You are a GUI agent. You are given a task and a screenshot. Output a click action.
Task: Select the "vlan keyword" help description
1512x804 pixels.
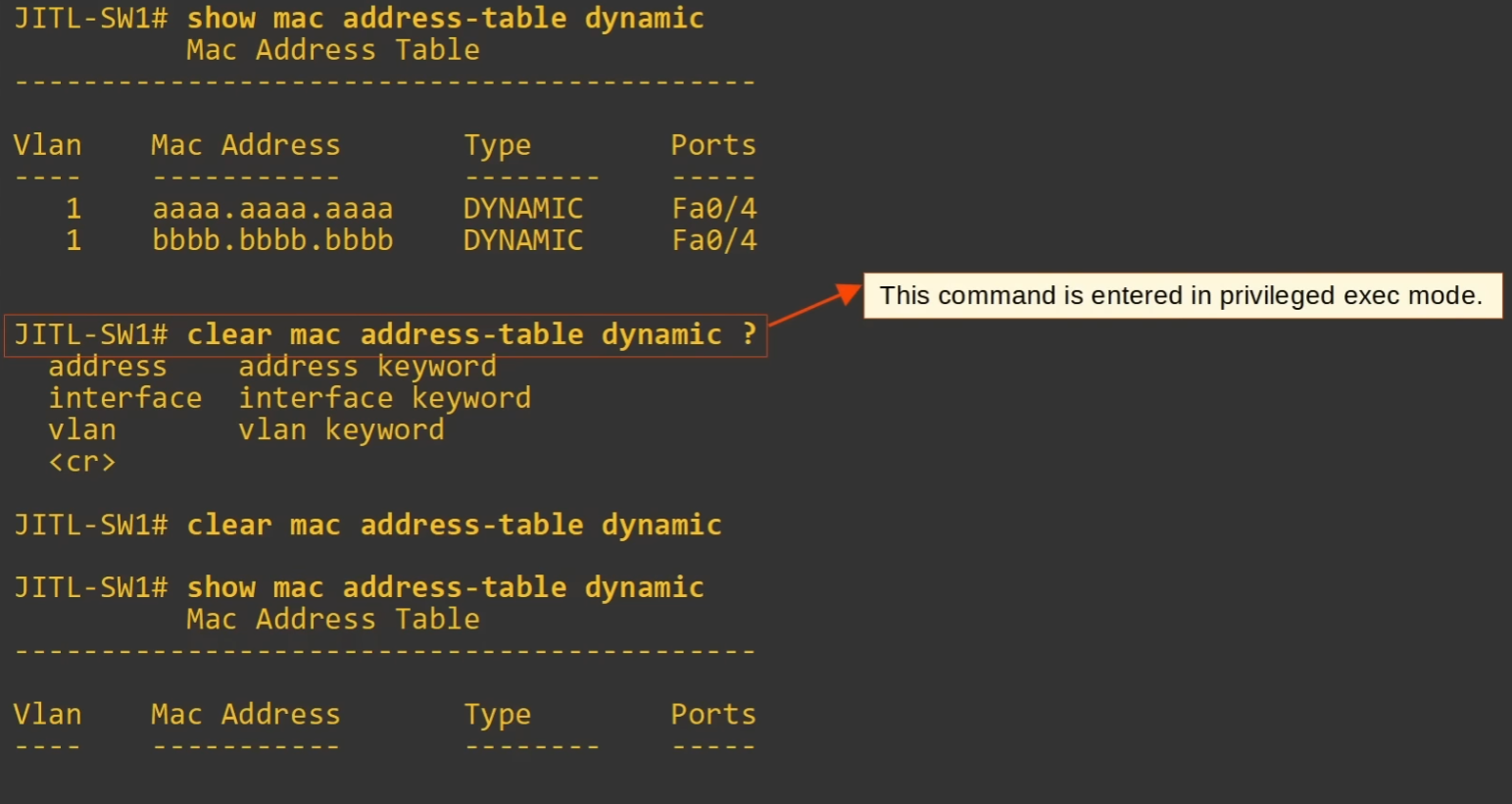pyautogui.click(x=341, y=430)
